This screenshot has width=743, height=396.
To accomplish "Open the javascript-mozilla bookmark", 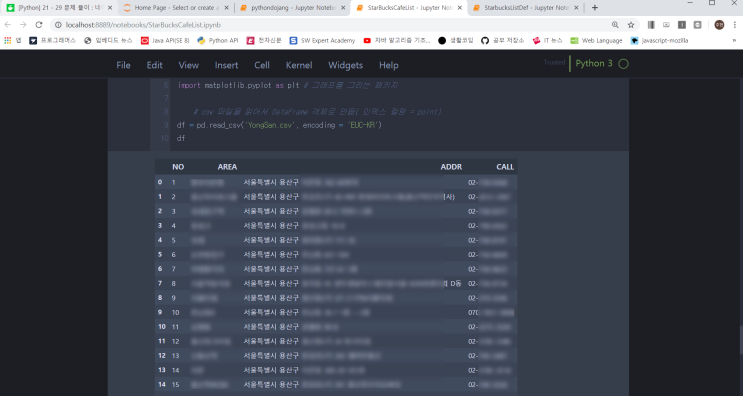I will tap(659, 41).
